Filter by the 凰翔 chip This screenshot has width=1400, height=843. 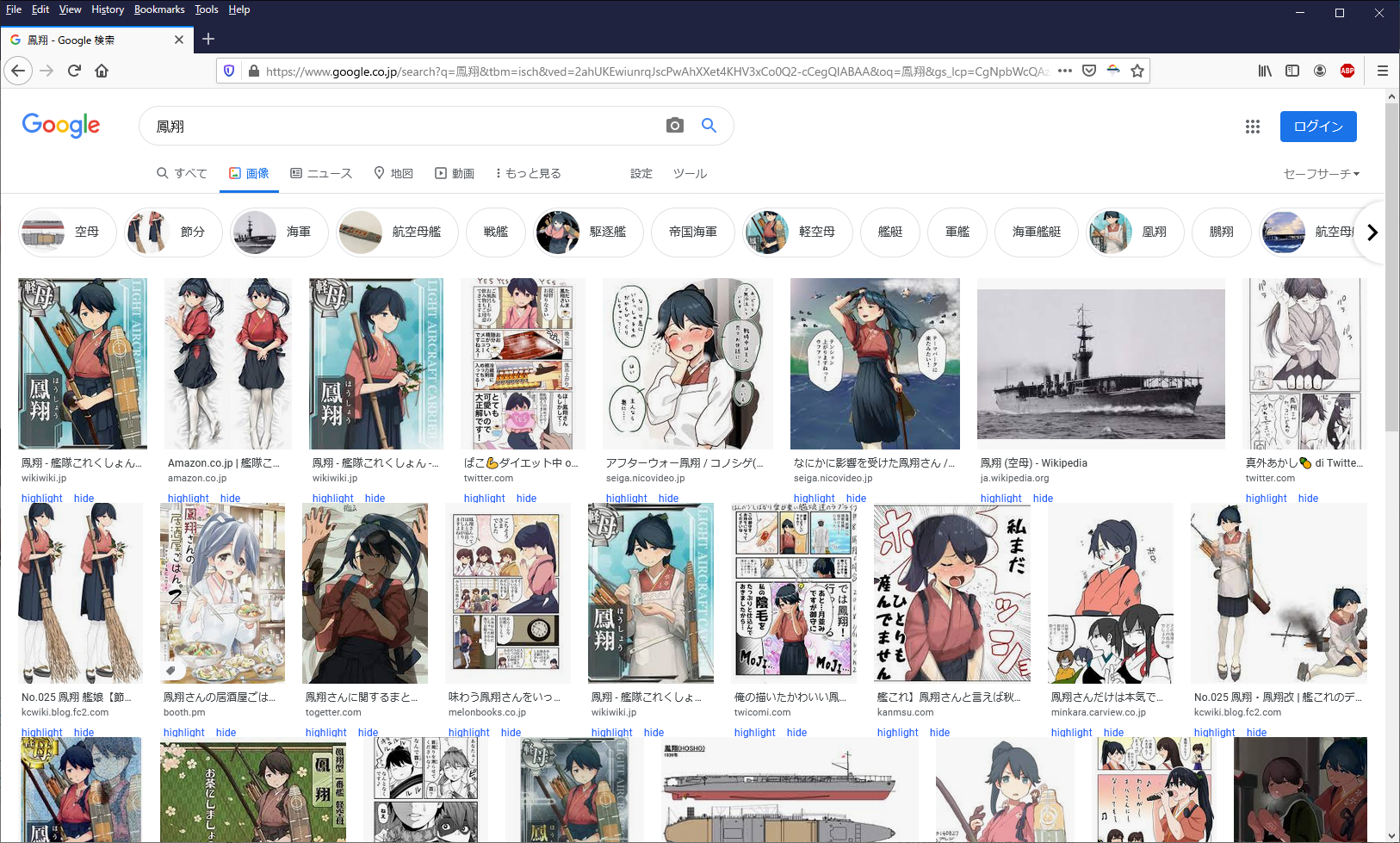1135,232
